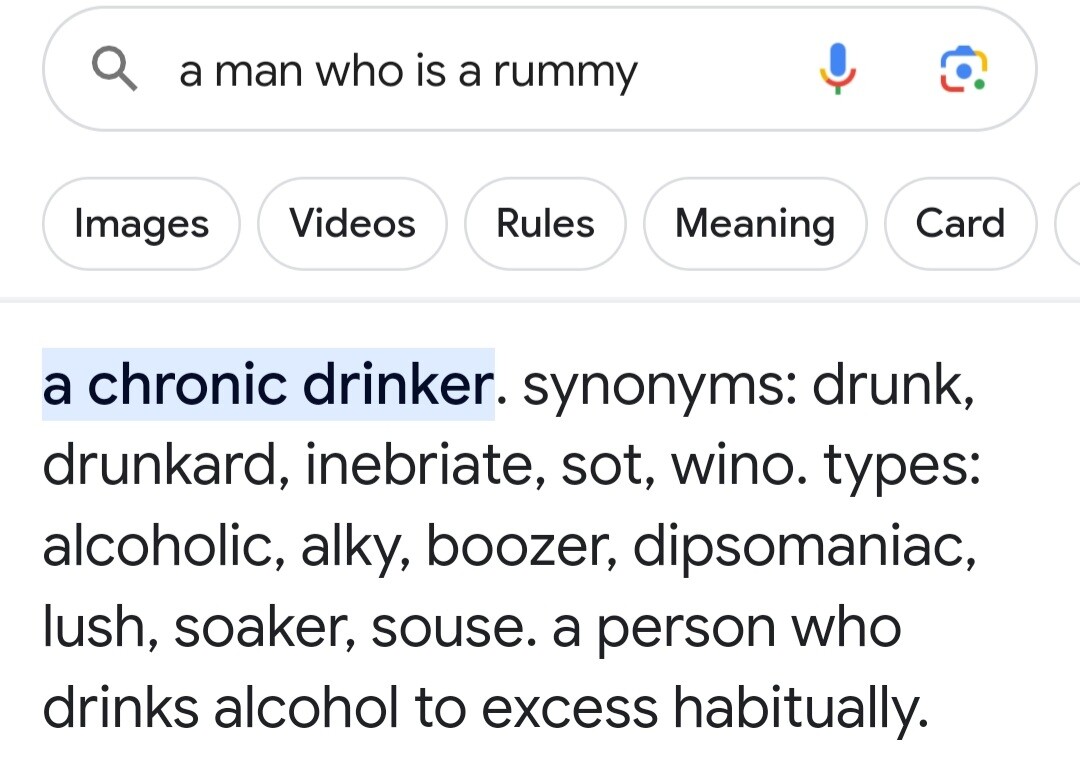Viewport: 1080px width, 759px height.
Task: Click the word 'drunkard' in the synonyms
Action: 158,467
